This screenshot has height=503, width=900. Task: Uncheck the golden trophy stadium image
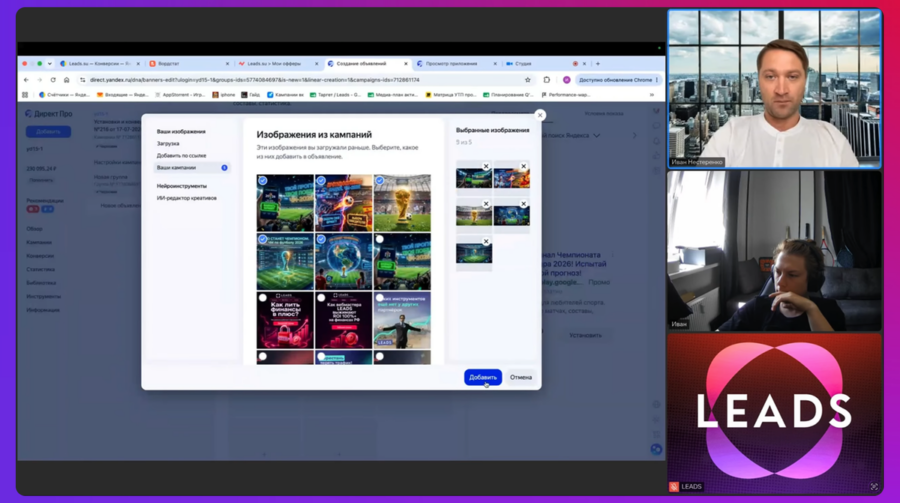point(379,180)
